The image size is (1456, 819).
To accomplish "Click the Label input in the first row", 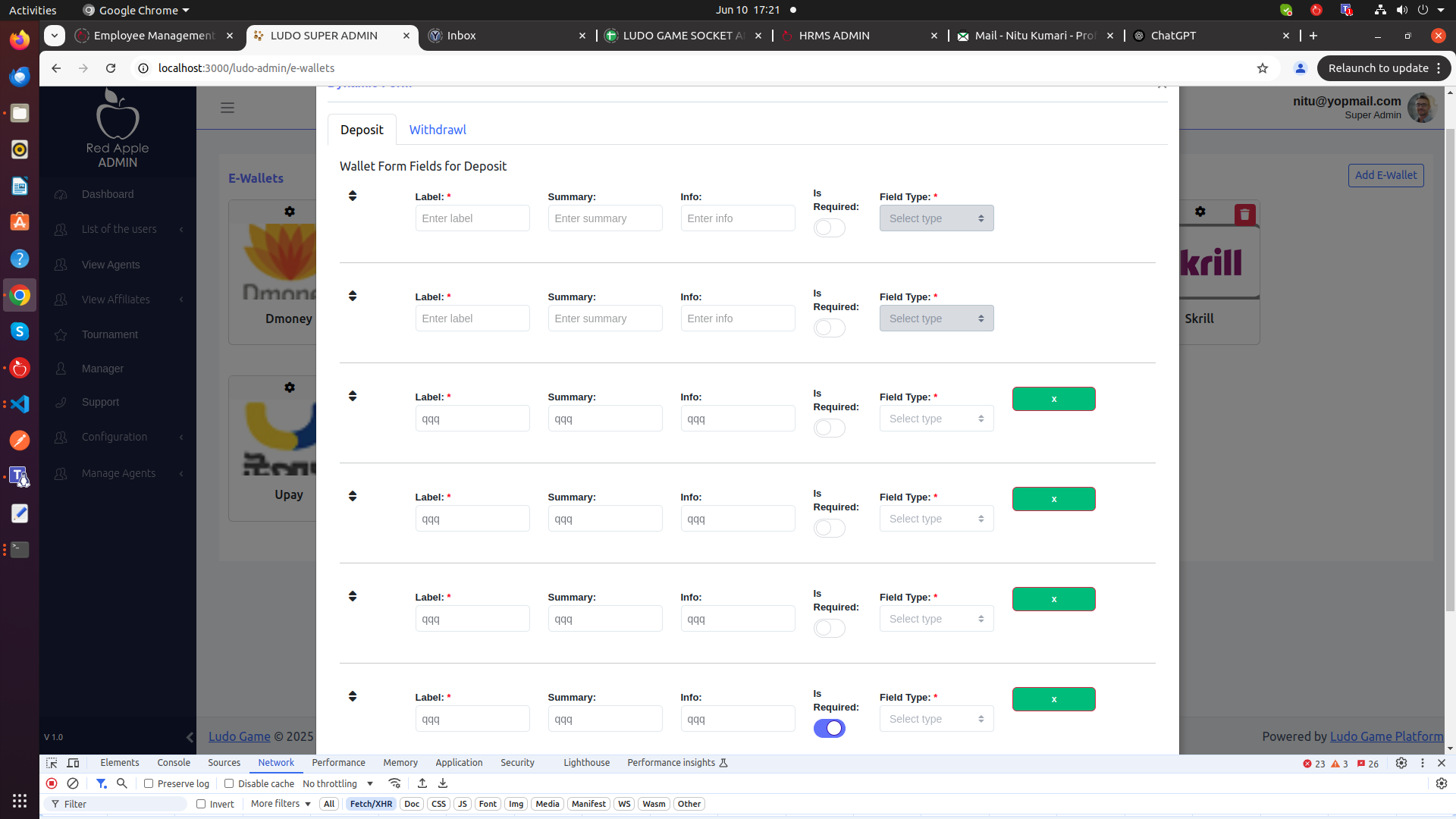I will point(472,218).
